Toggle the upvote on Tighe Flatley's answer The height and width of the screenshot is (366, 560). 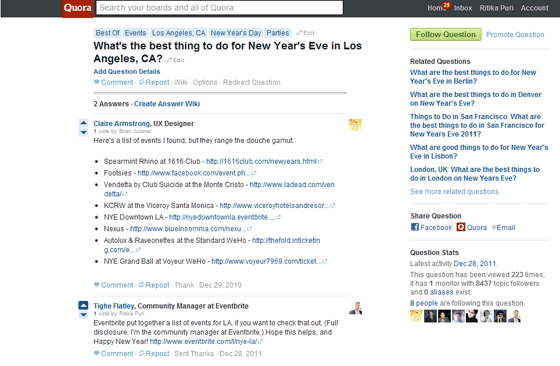83,305
